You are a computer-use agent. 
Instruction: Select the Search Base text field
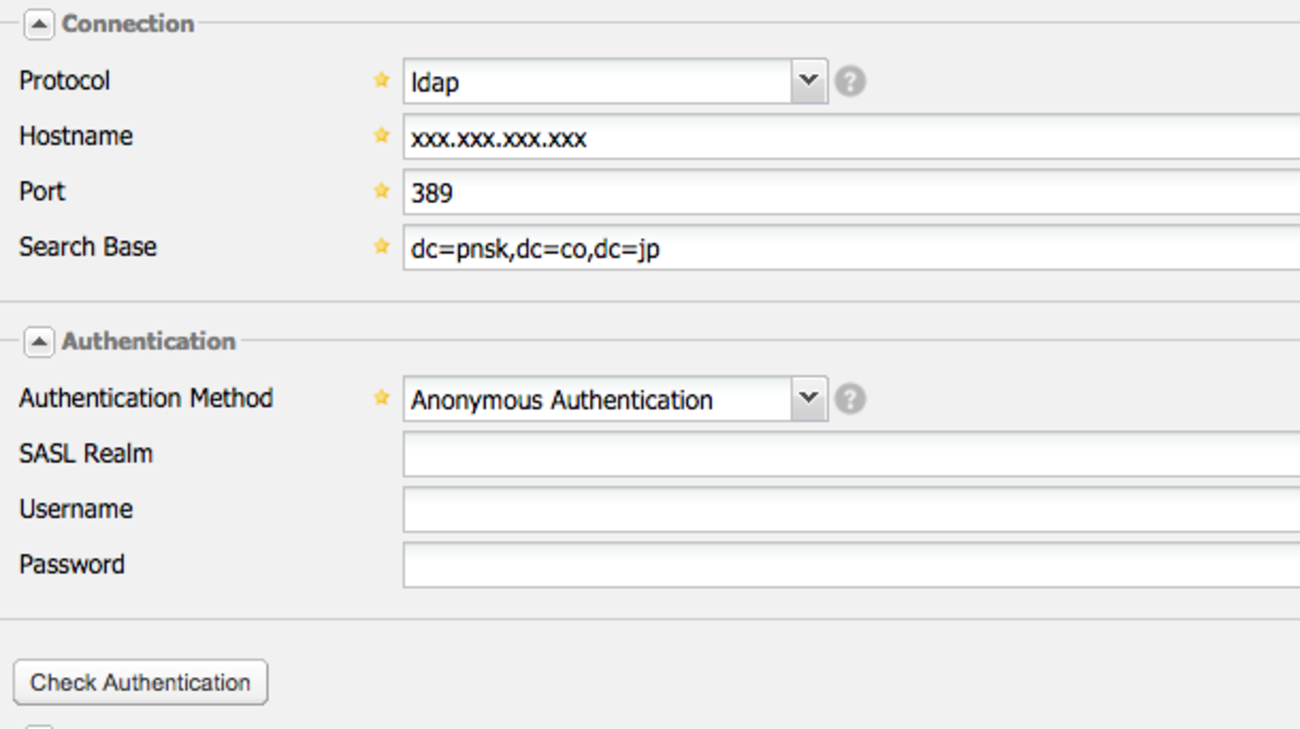click(850, 248)
